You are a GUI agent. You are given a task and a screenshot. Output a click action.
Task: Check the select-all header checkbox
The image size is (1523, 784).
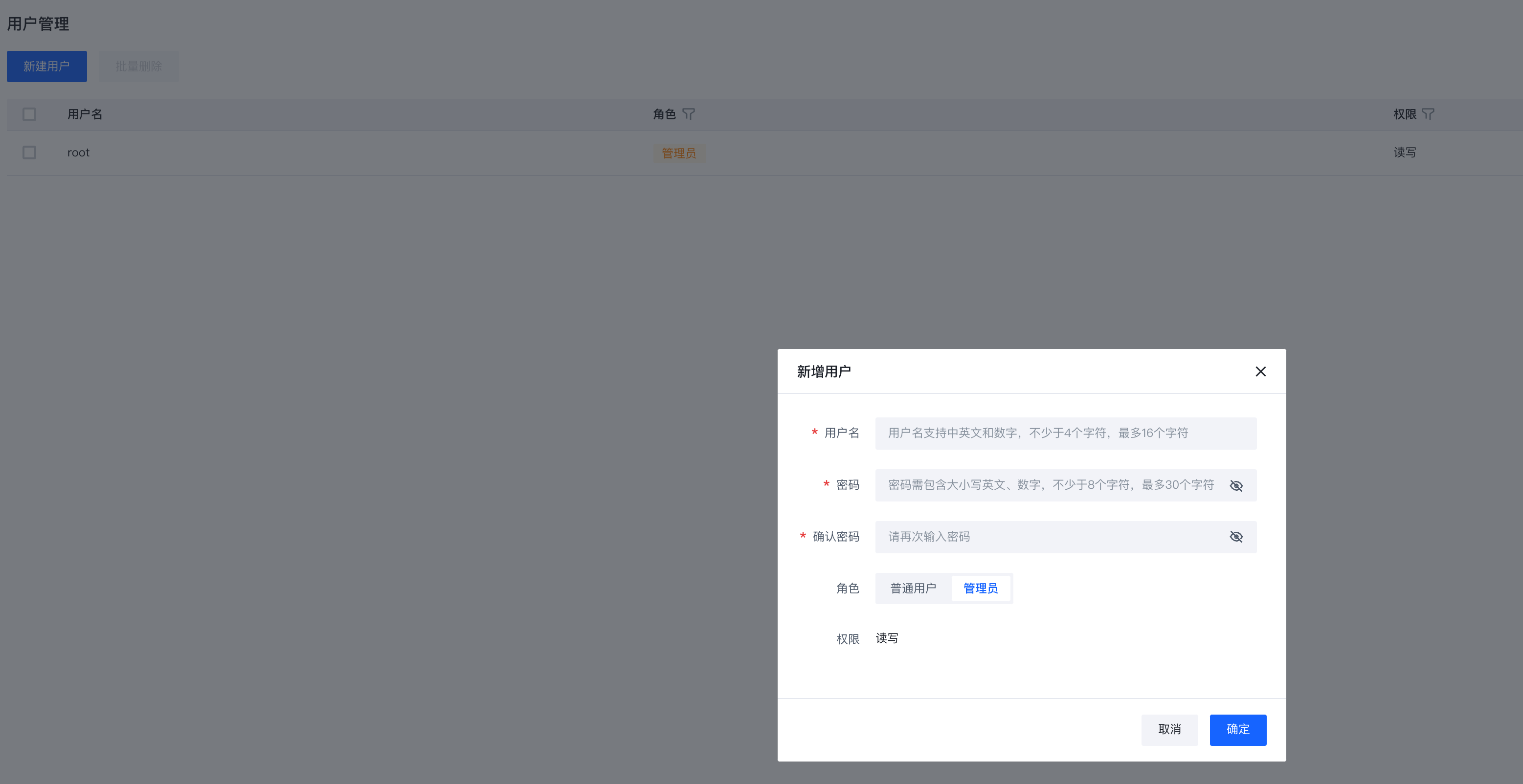coord(29,114)
